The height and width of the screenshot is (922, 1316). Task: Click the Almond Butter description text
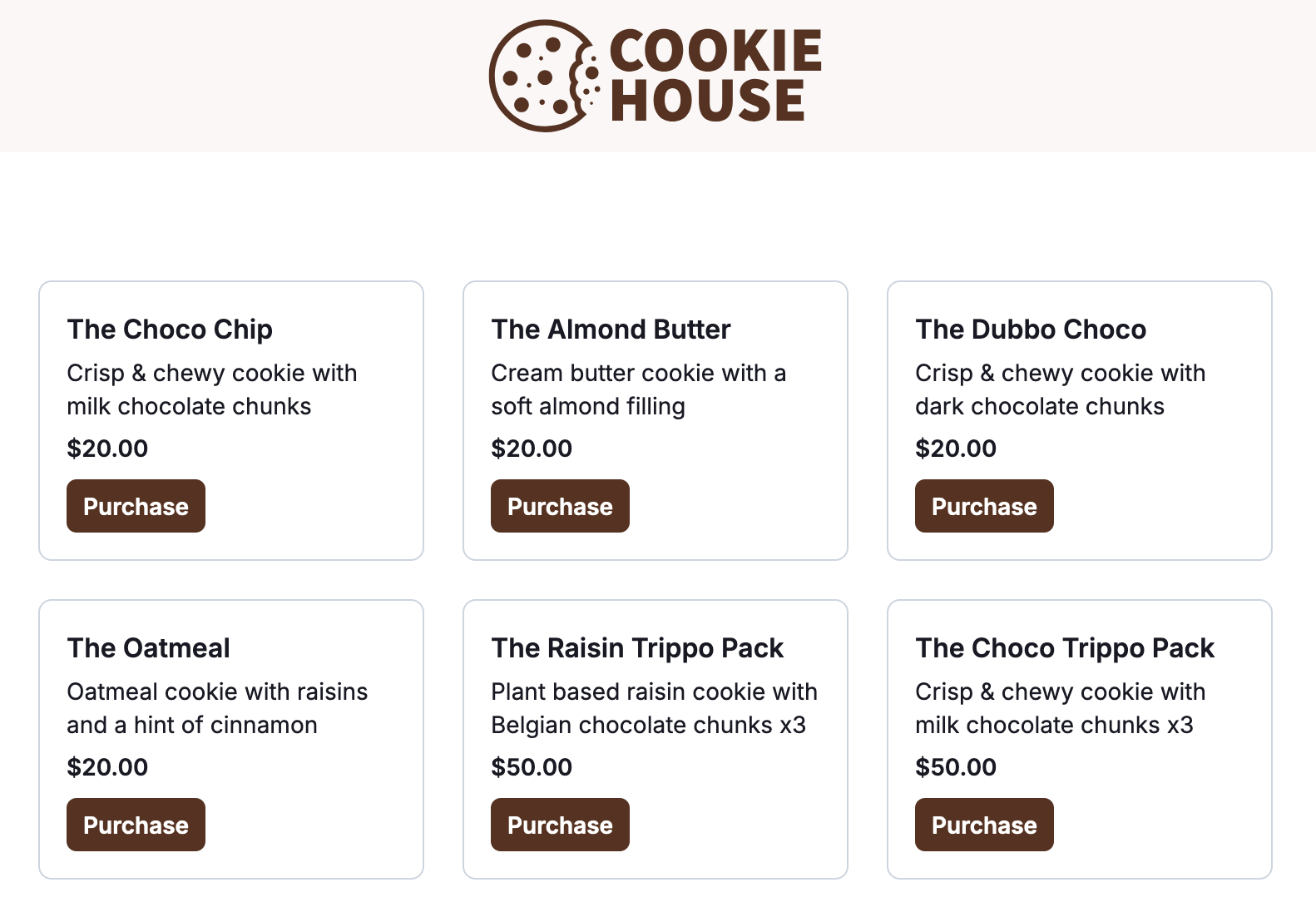coord(637,389)
